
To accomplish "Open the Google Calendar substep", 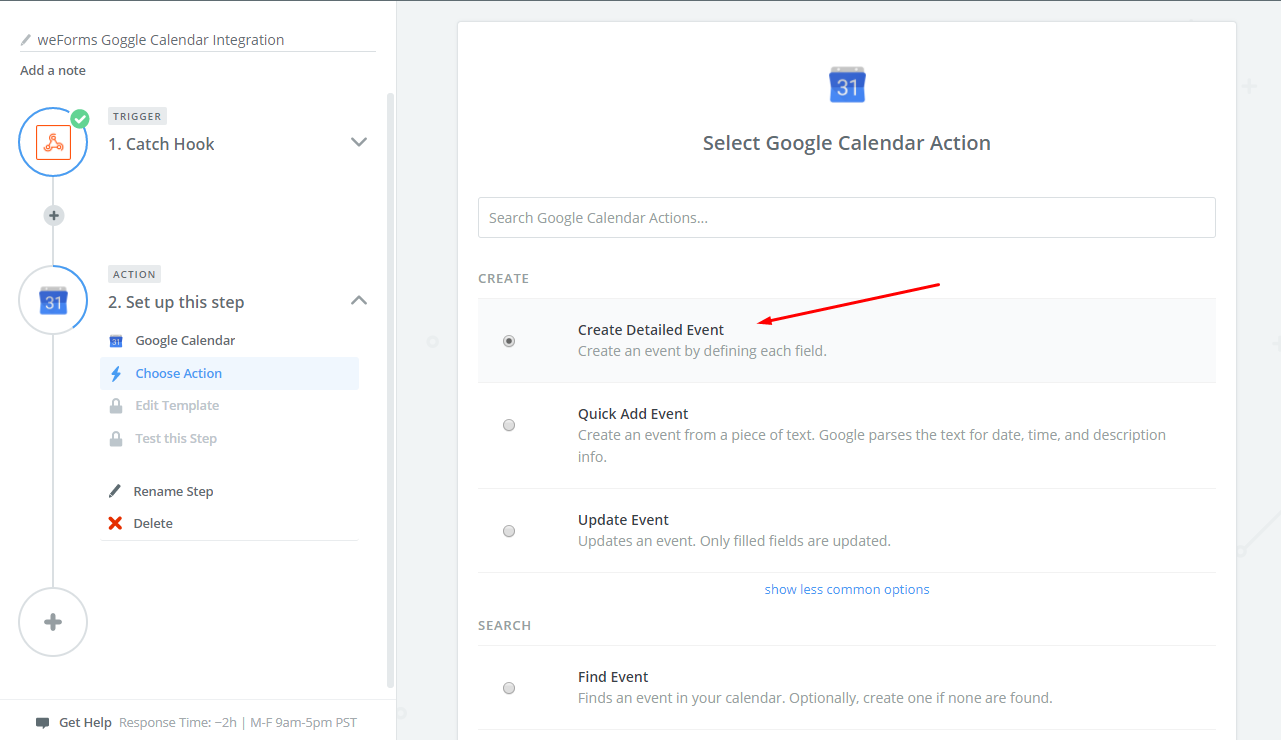I will (185, 340).
